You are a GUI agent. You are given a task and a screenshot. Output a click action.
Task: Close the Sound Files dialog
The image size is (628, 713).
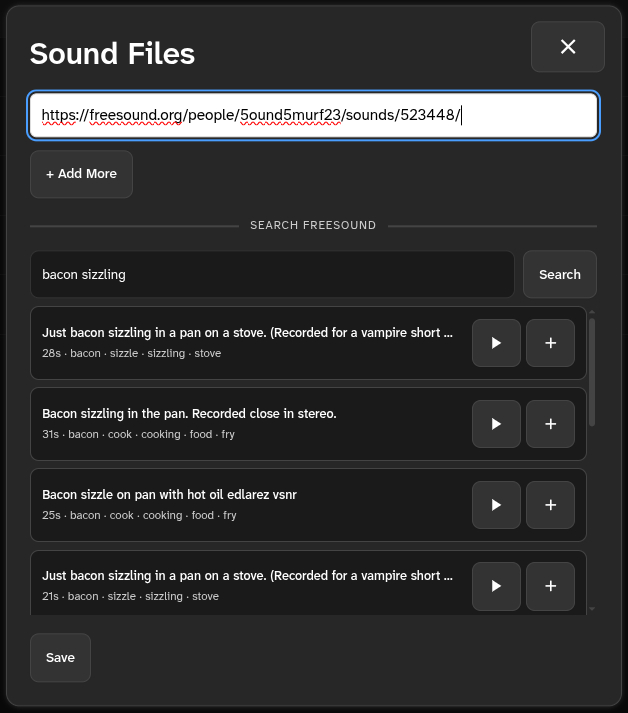point(568,47)
